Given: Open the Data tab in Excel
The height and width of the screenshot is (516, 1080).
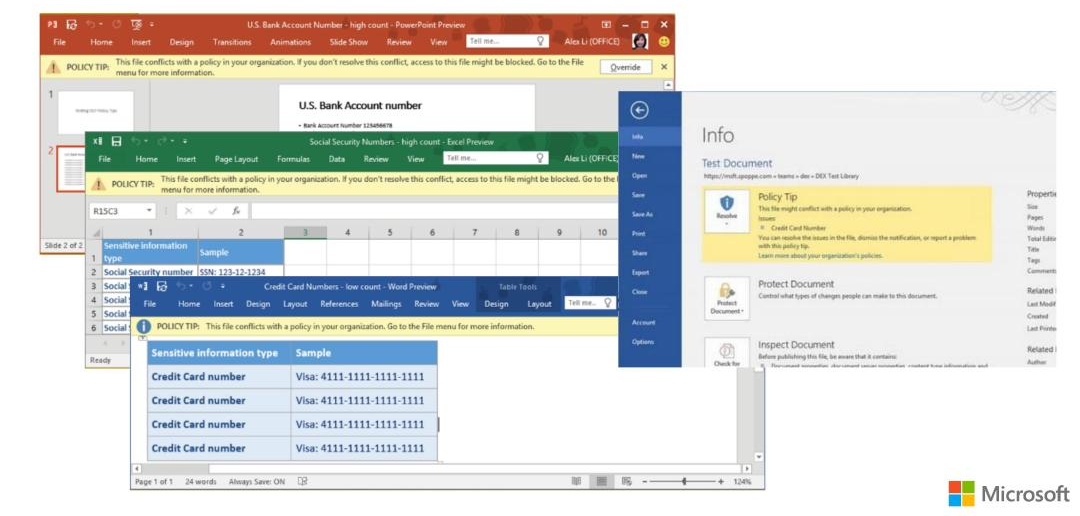Looking at the screenshot, I should [x=337, y=159].
